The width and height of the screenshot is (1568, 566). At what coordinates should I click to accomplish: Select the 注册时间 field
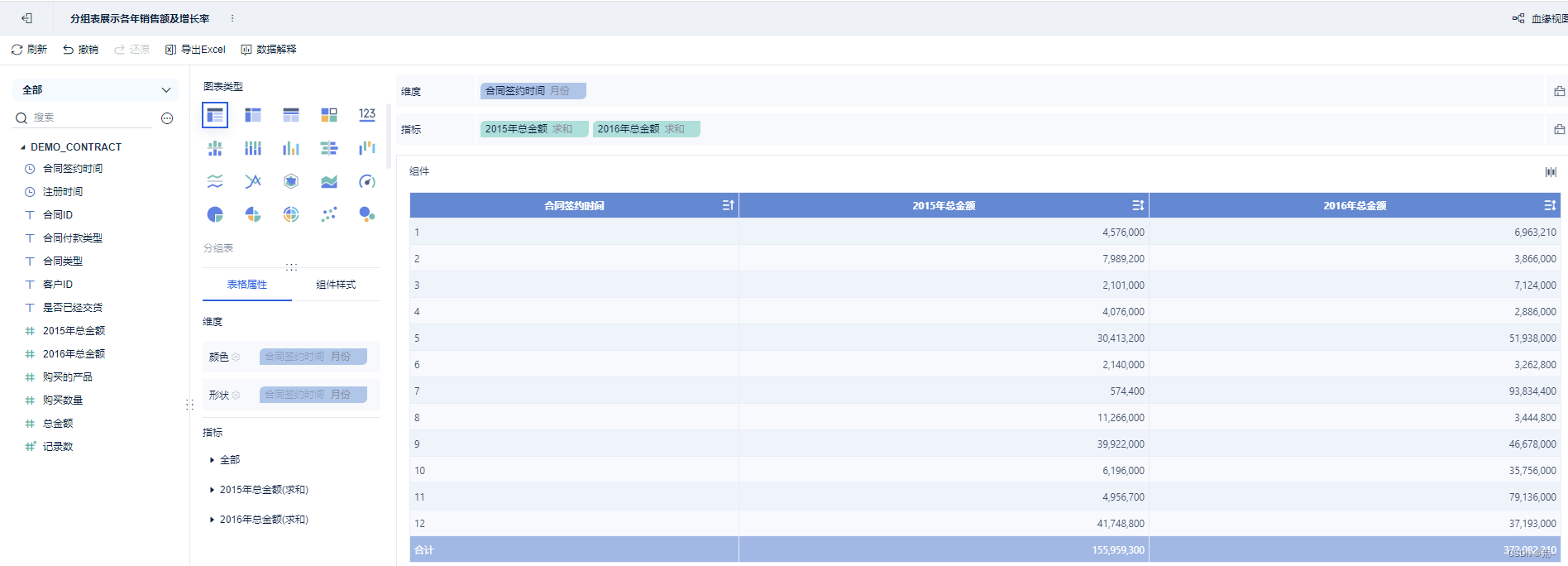[x=63, y=192]
